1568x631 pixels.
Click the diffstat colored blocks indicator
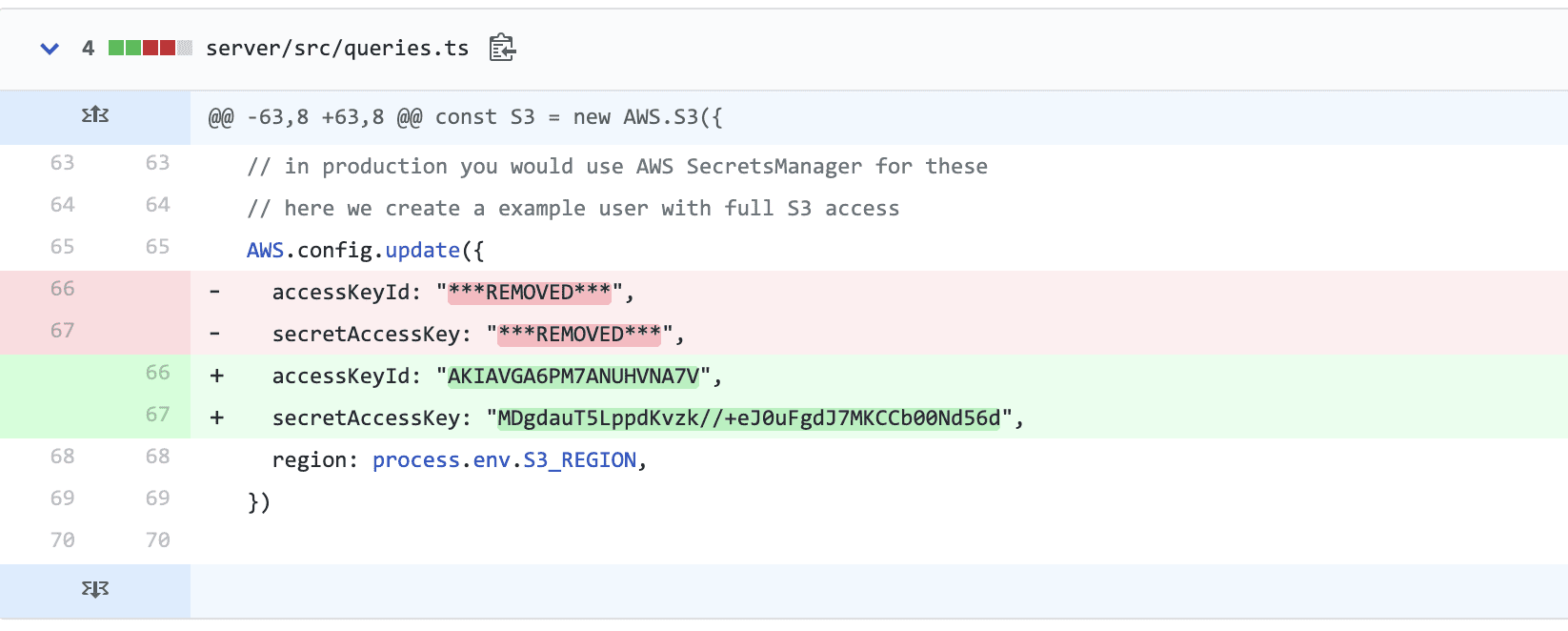(150, 48)
